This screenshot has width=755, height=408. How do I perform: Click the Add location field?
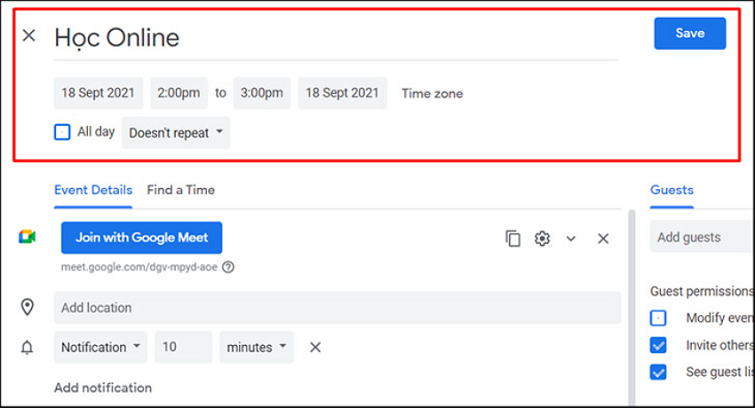(x=337, y=308)
